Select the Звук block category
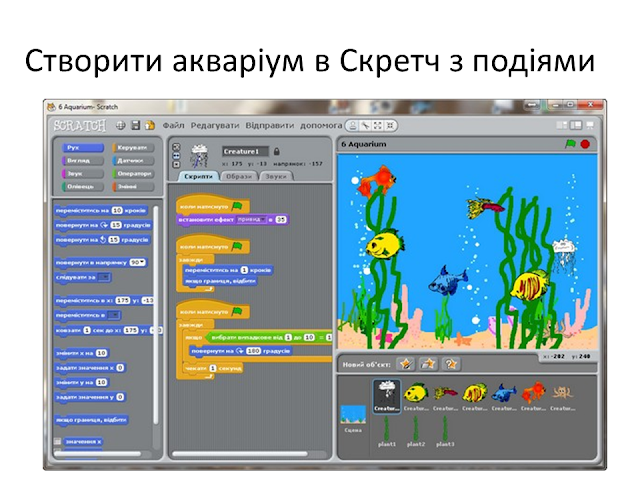Image resolution: width=640 pixels, height=480 pixels. 83,173
